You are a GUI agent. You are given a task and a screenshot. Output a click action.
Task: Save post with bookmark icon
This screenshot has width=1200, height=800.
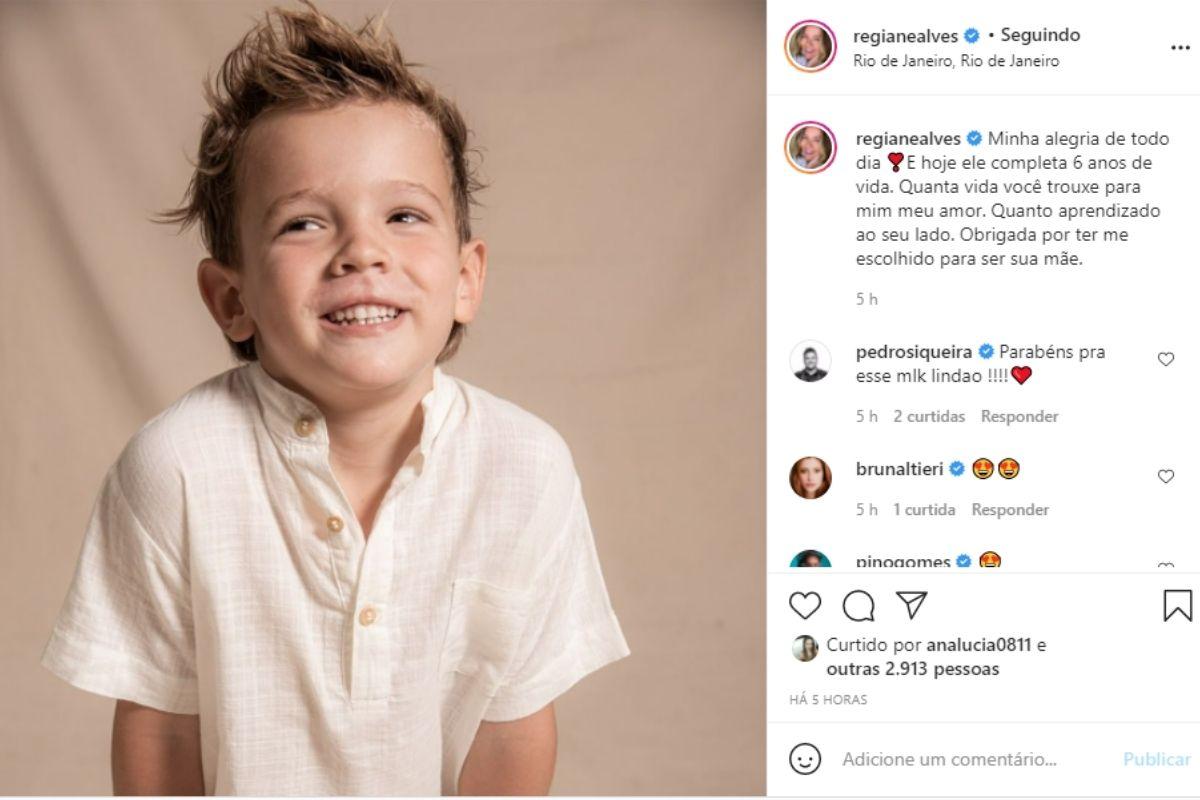1178,605
